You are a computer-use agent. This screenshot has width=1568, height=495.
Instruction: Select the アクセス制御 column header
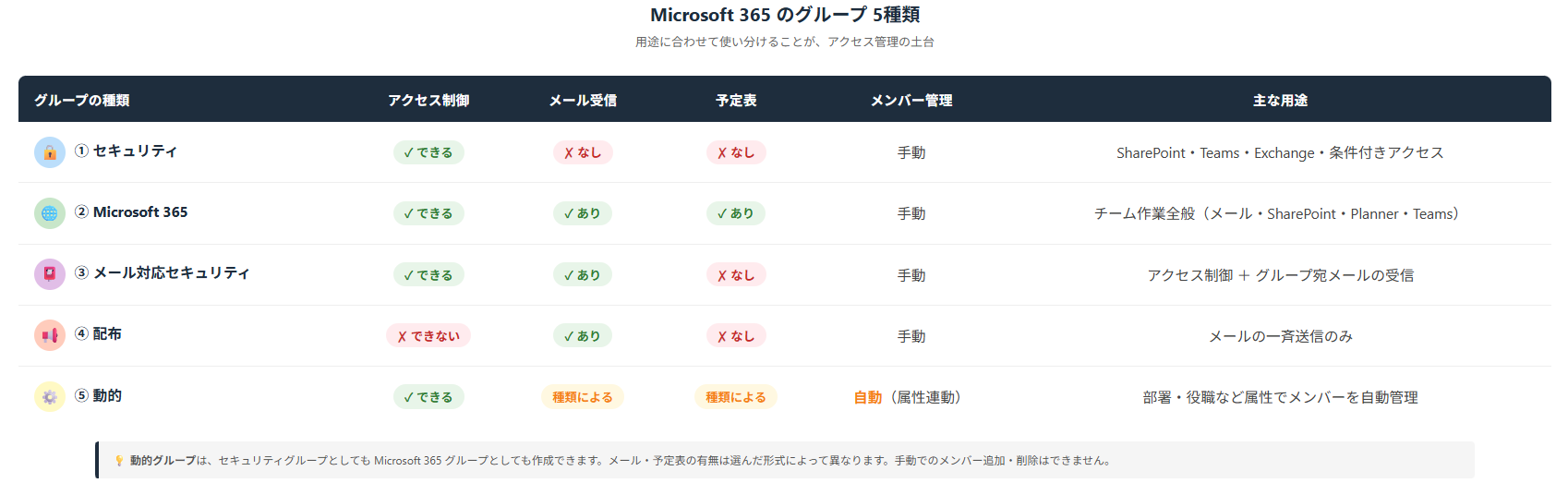428,100
